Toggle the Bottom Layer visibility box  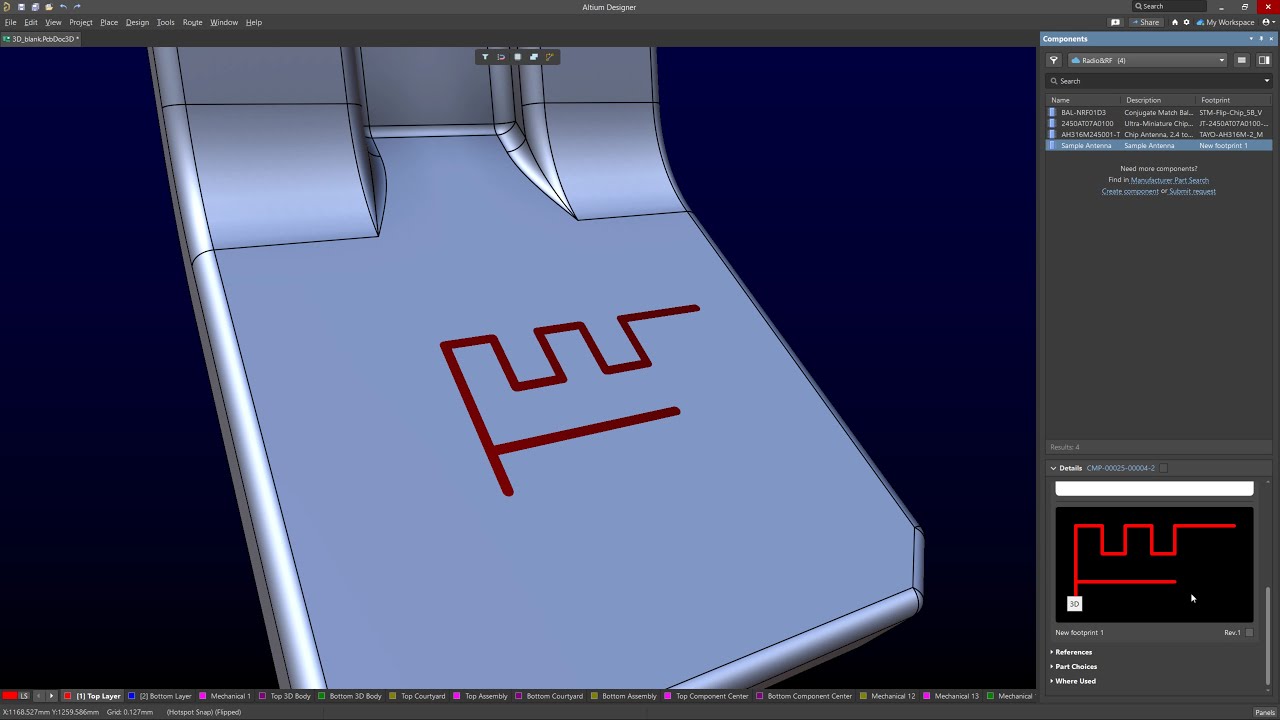pyautogui.click(x=132, y=696)
